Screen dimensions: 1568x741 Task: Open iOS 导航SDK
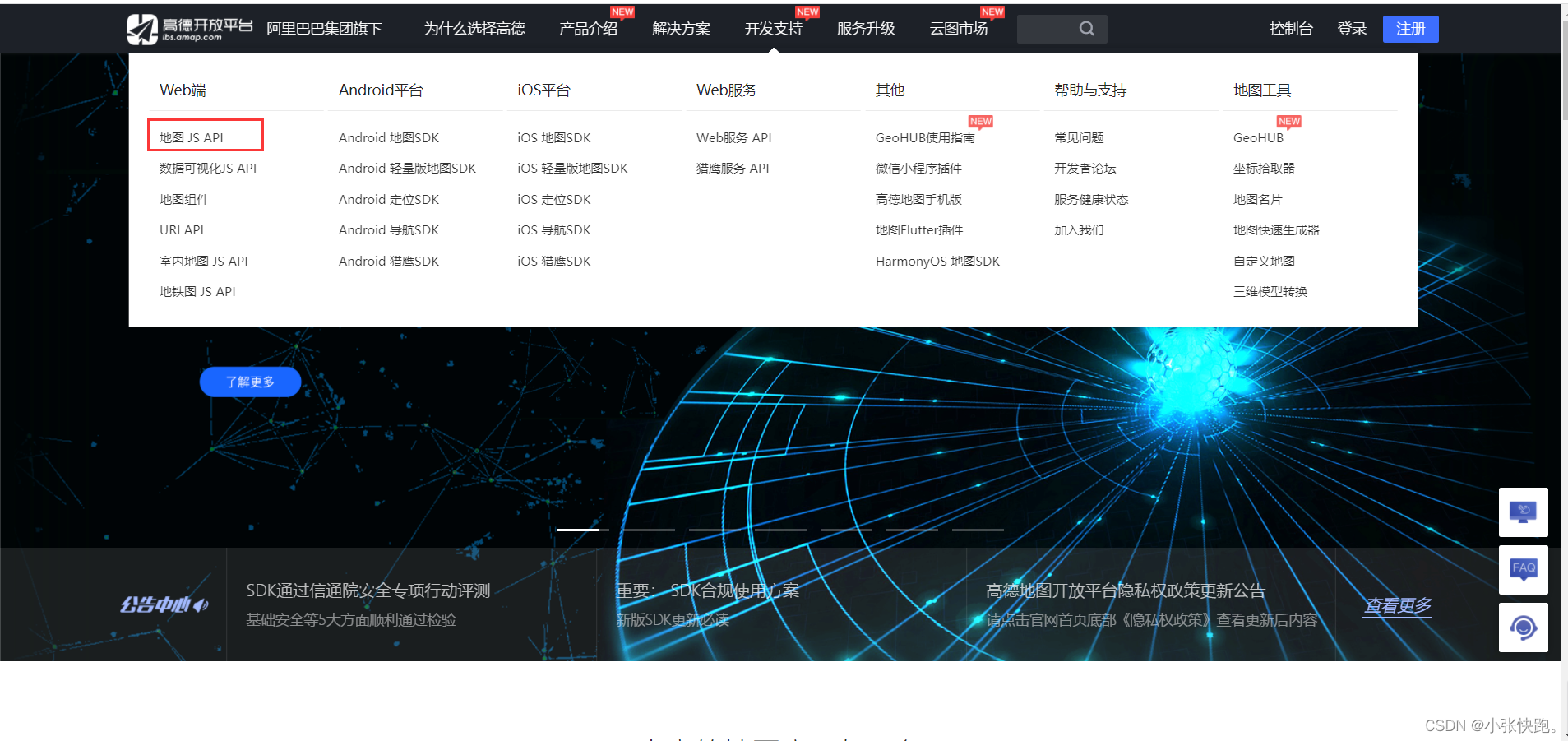click(554, 229)
